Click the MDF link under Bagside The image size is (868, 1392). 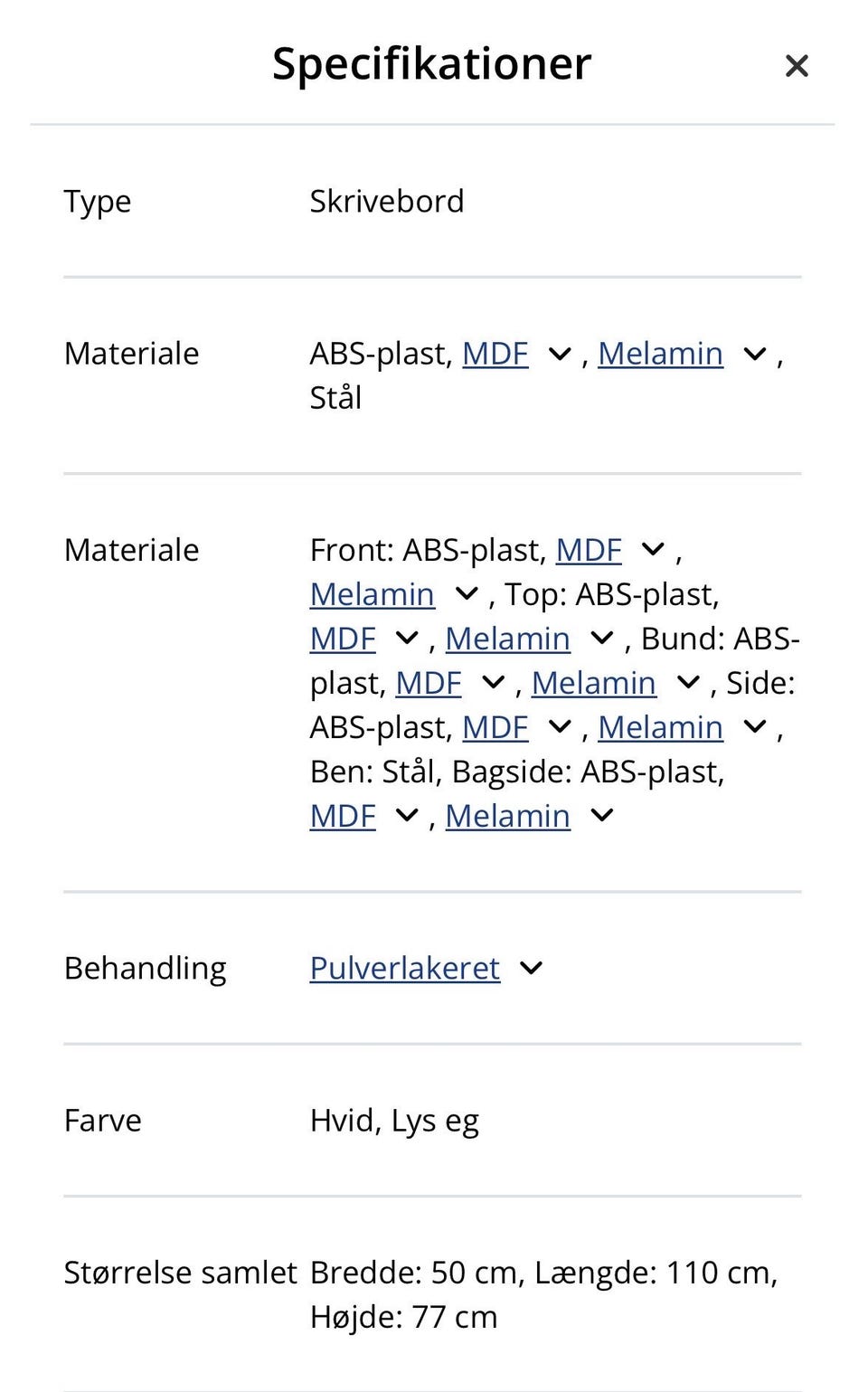click(x=342, y=816)
